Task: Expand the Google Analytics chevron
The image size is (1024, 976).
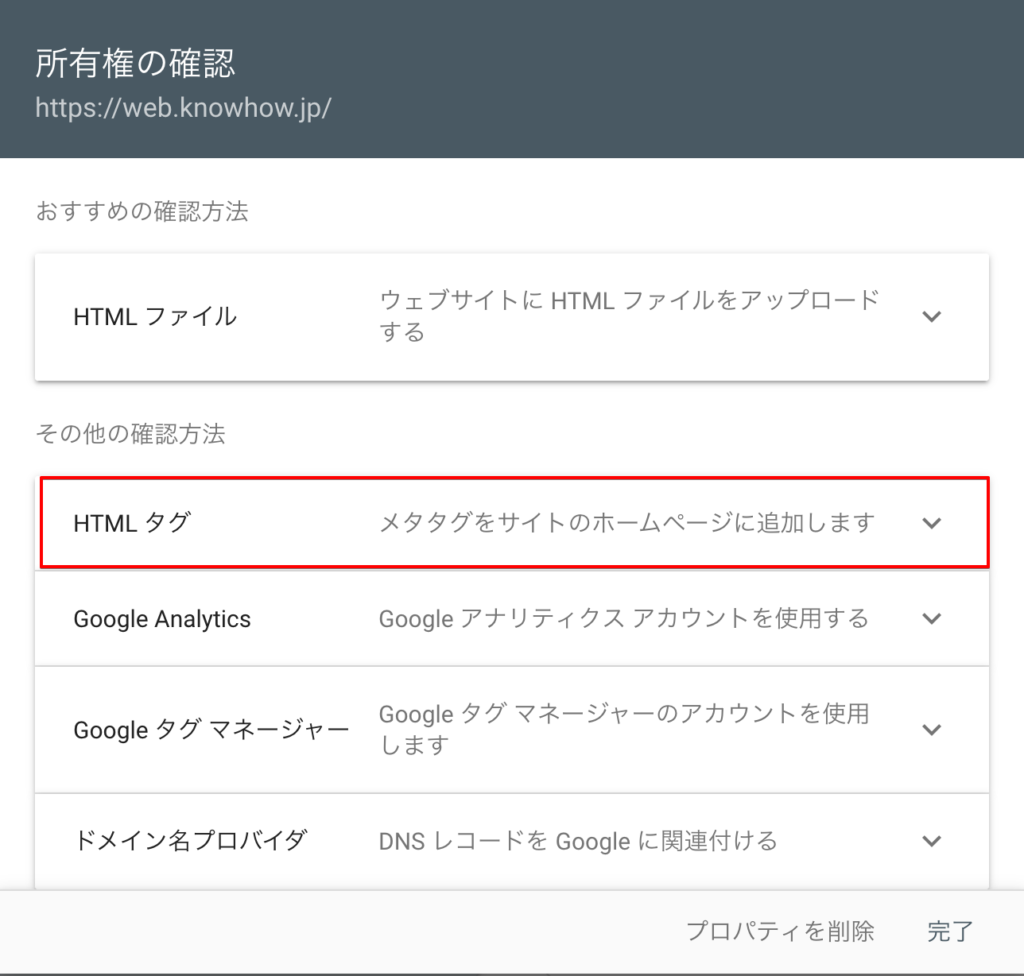Action: [931, 619]
